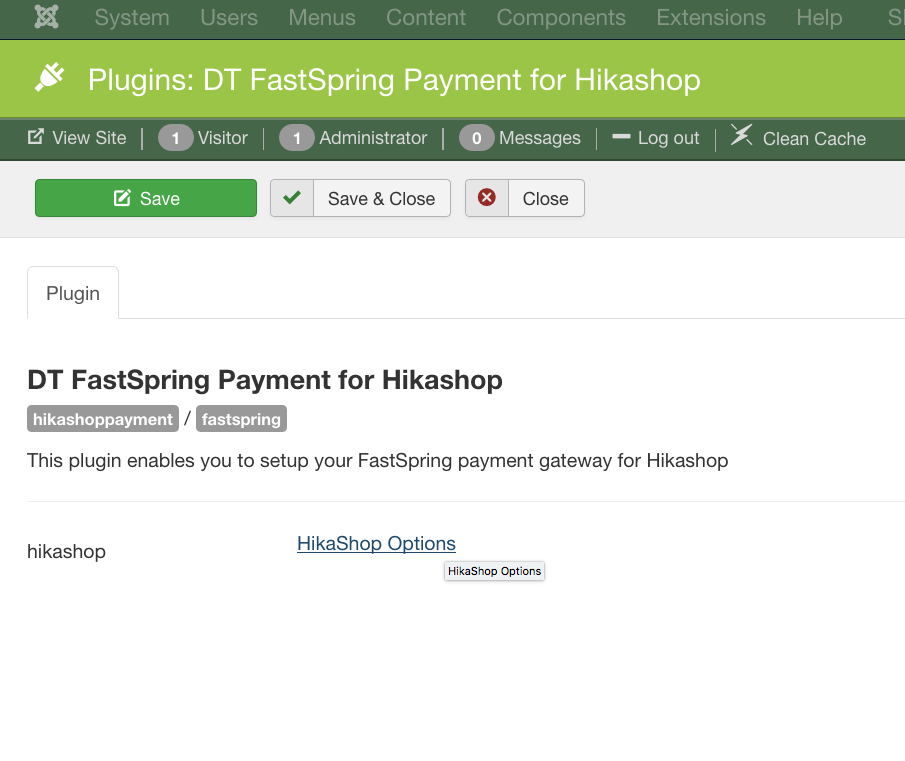The height and width of the screenshot is (761, 905).
Task: Click the plugin description sentence
Action: click(x=377, y=461)
